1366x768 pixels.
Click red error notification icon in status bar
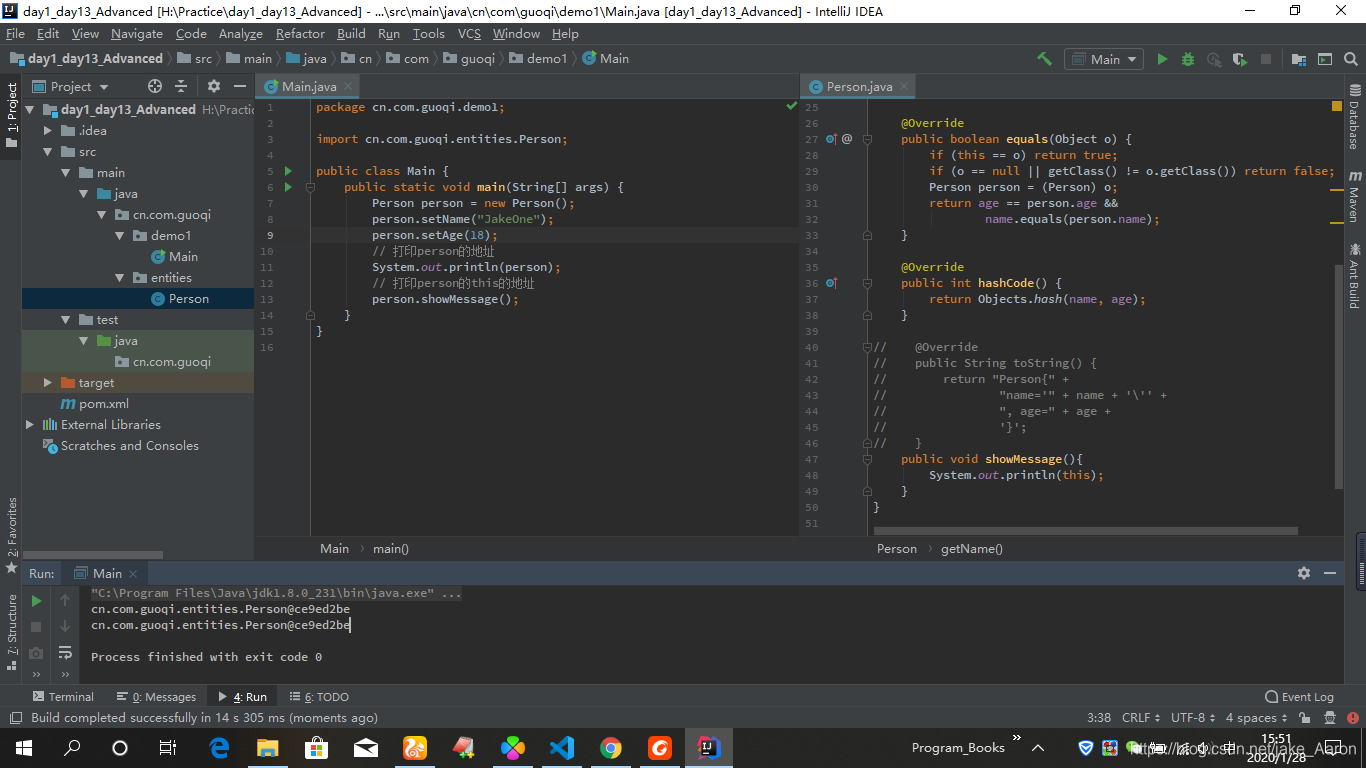(x=1353, y=718)
